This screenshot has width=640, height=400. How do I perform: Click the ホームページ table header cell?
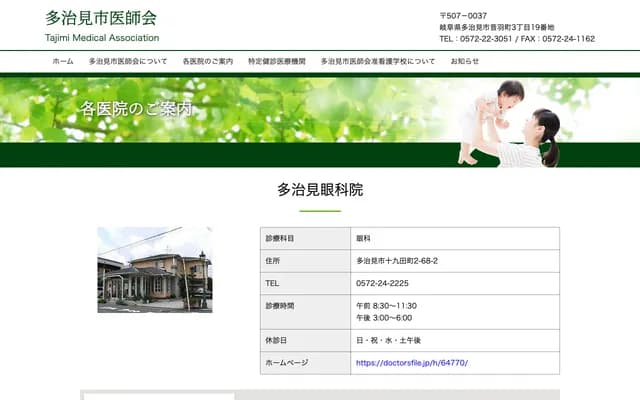305,363
